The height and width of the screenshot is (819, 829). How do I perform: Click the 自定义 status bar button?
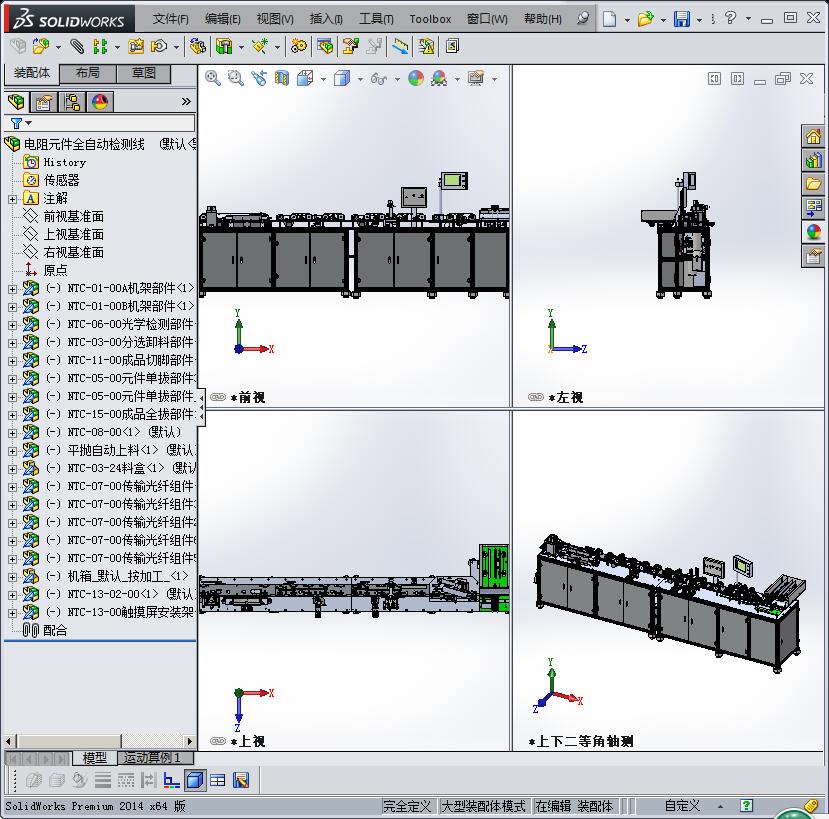682,806
